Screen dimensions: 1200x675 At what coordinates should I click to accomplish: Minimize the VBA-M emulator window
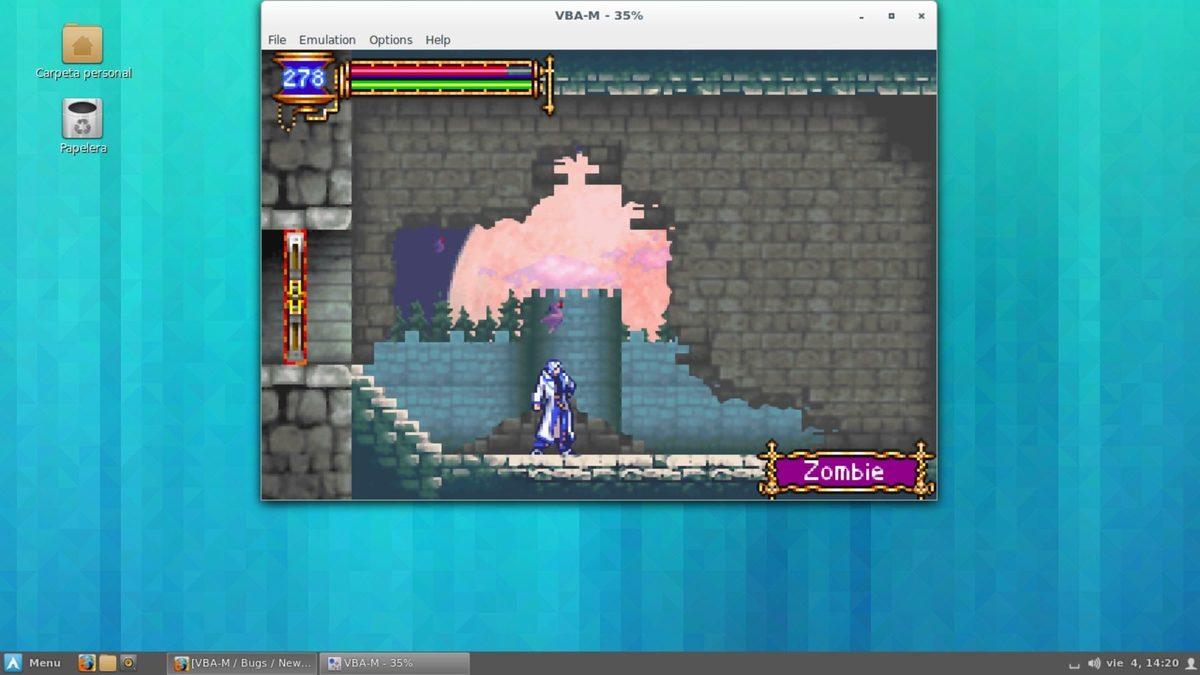(861, 16)
